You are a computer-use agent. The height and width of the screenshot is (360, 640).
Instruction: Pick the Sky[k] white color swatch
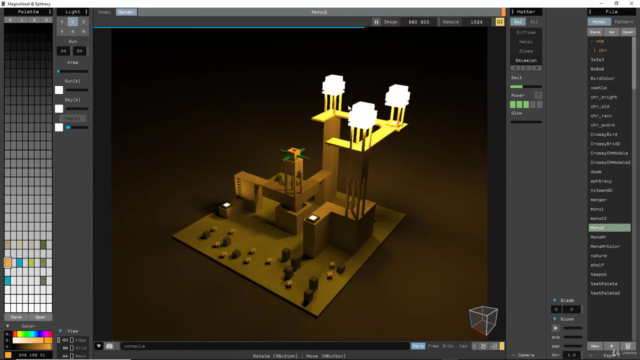59,109
